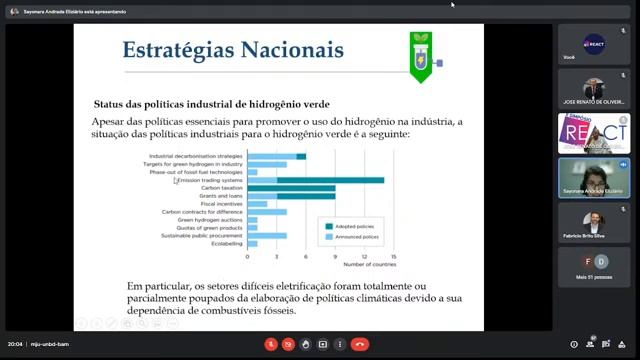Click the 'Carbon taxation' chart label
Viewport: 640px width, 360px height.
tap(222, 188)
